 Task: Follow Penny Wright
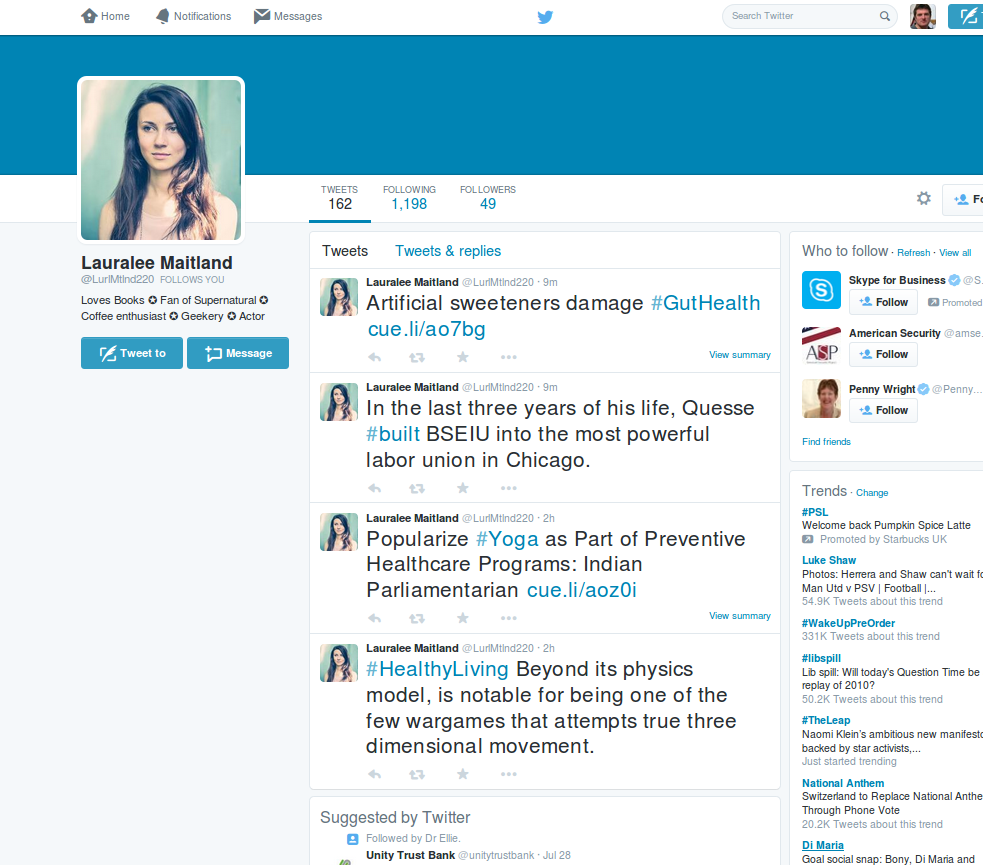pyautogui.click(x=883, y=410)
